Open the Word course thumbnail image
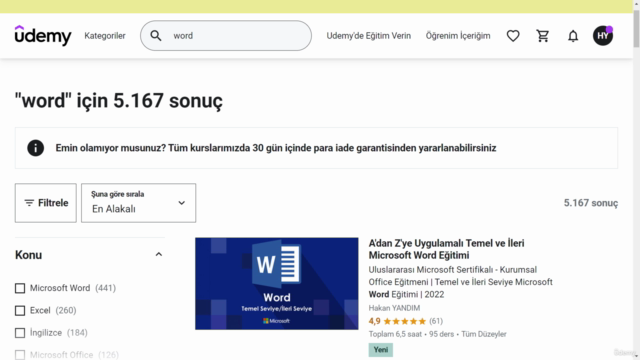Screen dimensions: 640x360 pyautogui.click(x=277, y=284)
